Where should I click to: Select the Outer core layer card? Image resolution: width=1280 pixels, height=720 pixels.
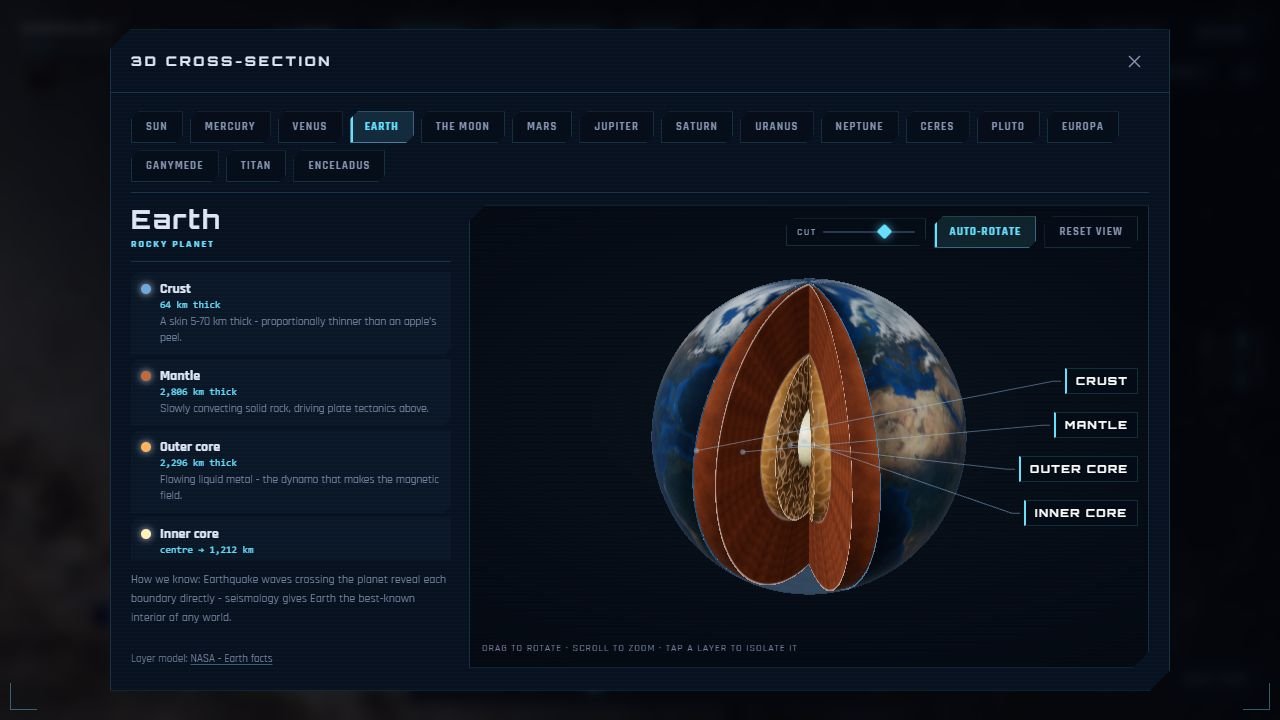click(x=290, y=470)
